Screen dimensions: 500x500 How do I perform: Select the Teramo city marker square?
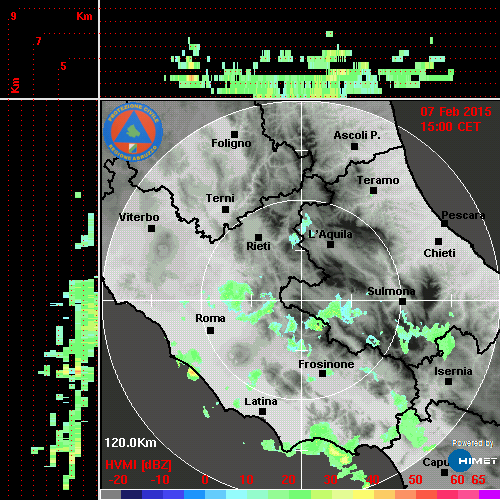(x=373, y=190)
